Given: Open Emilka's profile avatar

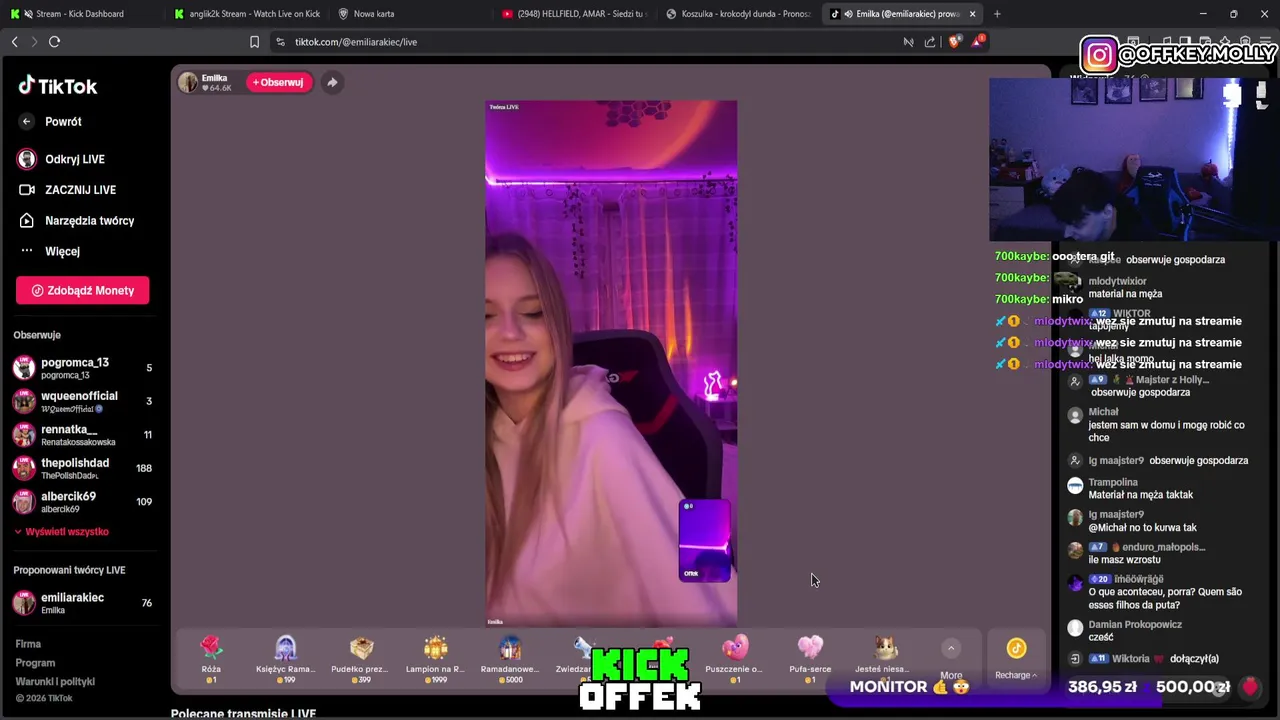Looking at the screenshot, I should click(x=188, y=82).
